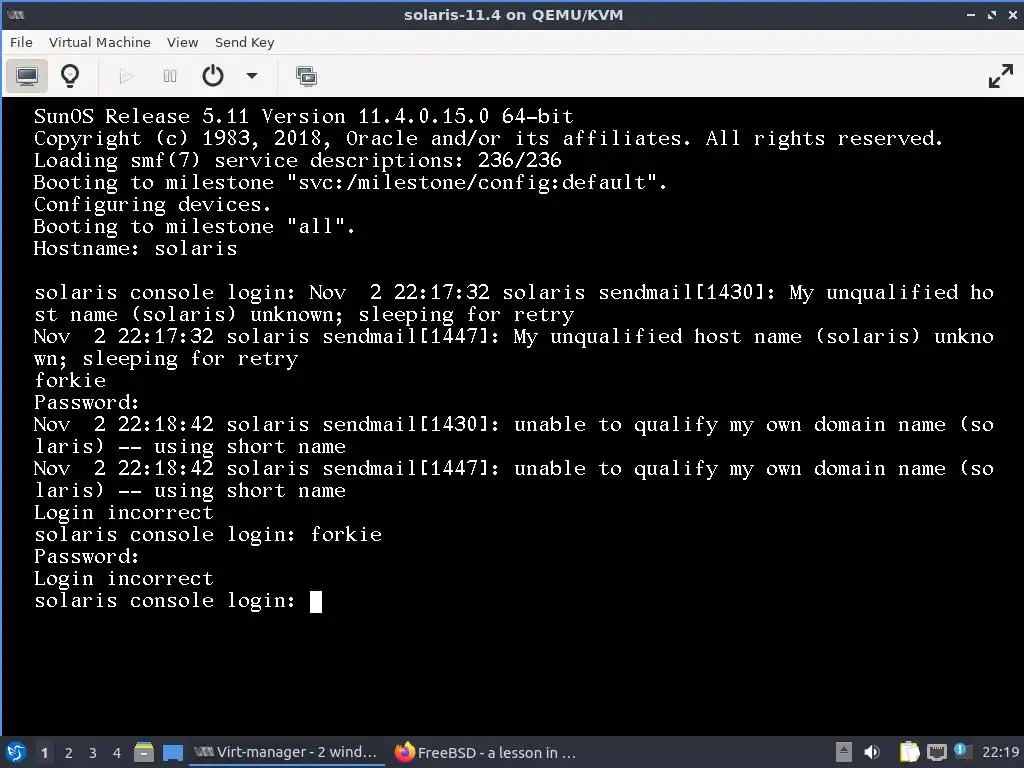Open the update notification tray icon
This screenshot has height=768, width=1024.
[960, 750]
